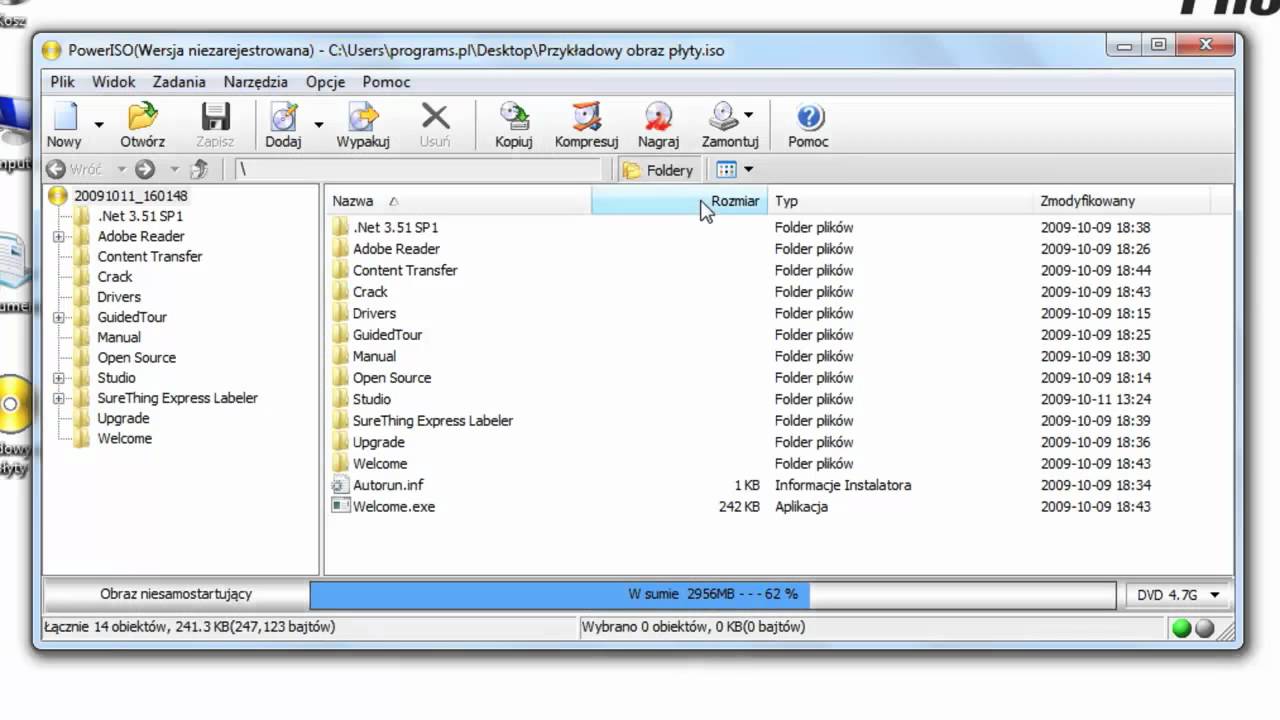Screen dimensions: 1280x720
Task: Select GuidedTour in the file list
Action: point(387,335)
